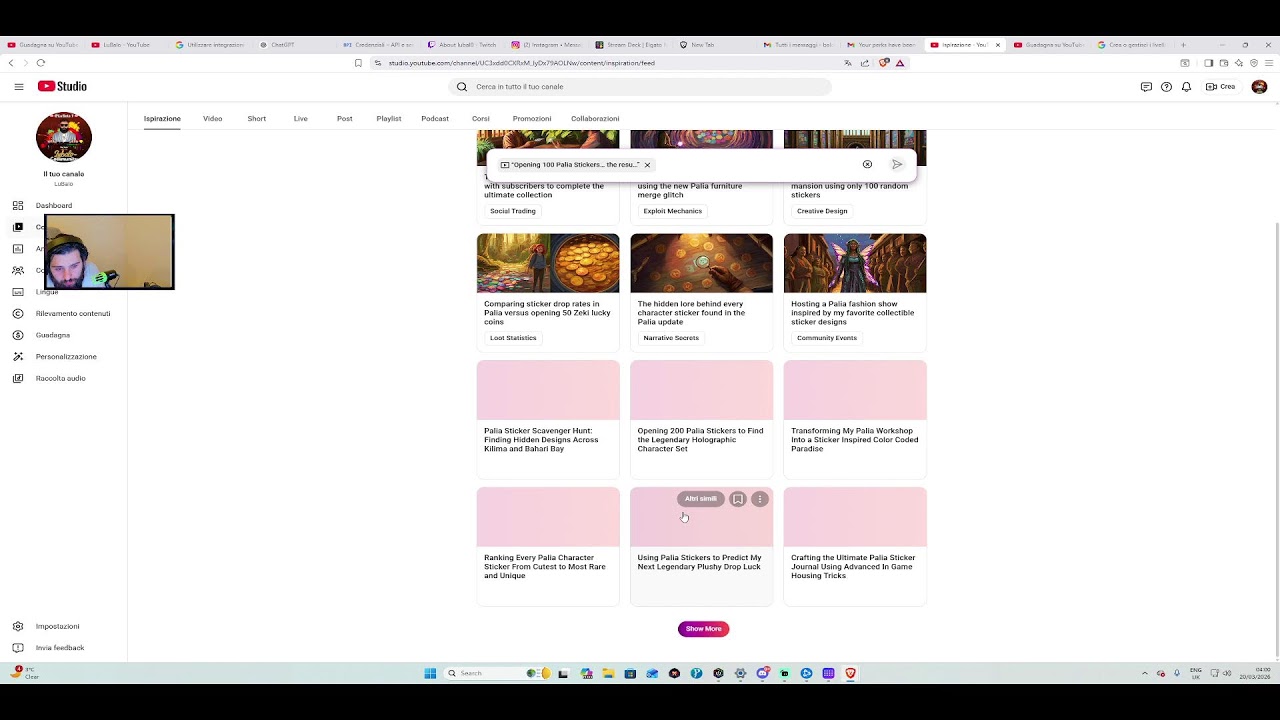Switch to the Video tab

(x=213, y=119)
